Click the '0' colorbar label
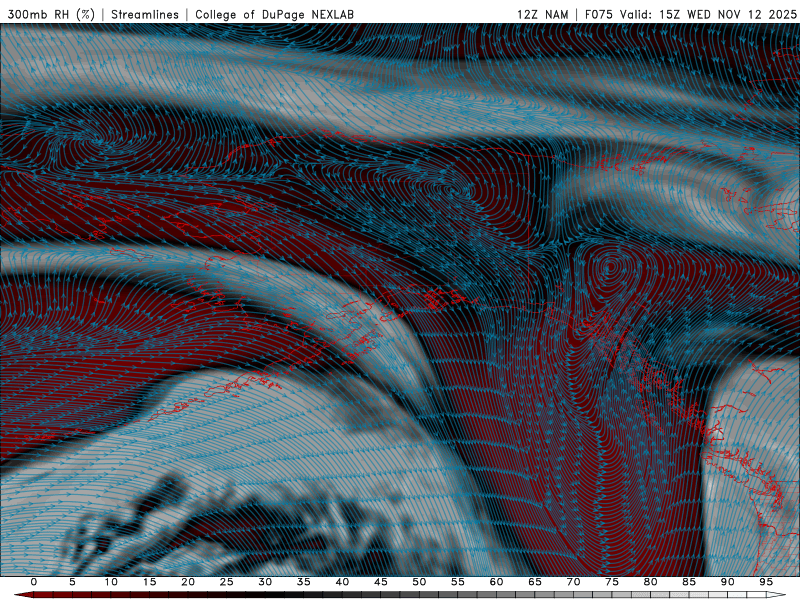The height and width of the screenshot is (600, 800). (x=34, y=582)
